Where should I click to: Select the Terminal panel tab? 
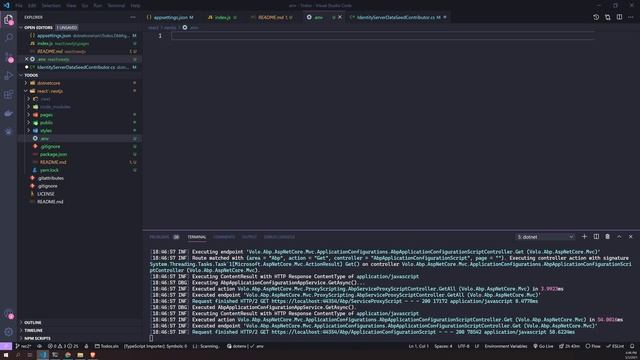pyautogui.click(x=197, y=237)
